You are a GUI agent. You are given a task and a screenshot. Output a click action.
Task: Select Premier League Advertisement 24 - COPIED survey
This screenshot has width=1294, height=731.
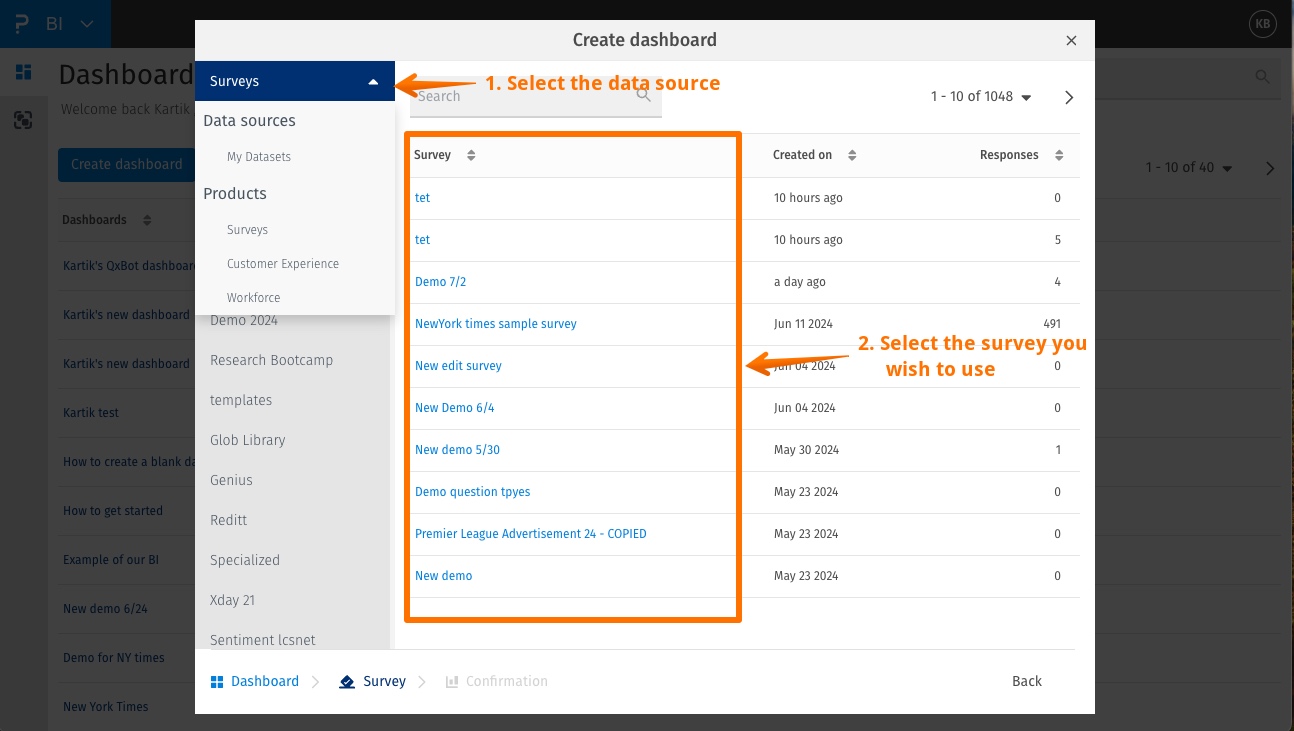pyautogui.click(x=530, y=534)
